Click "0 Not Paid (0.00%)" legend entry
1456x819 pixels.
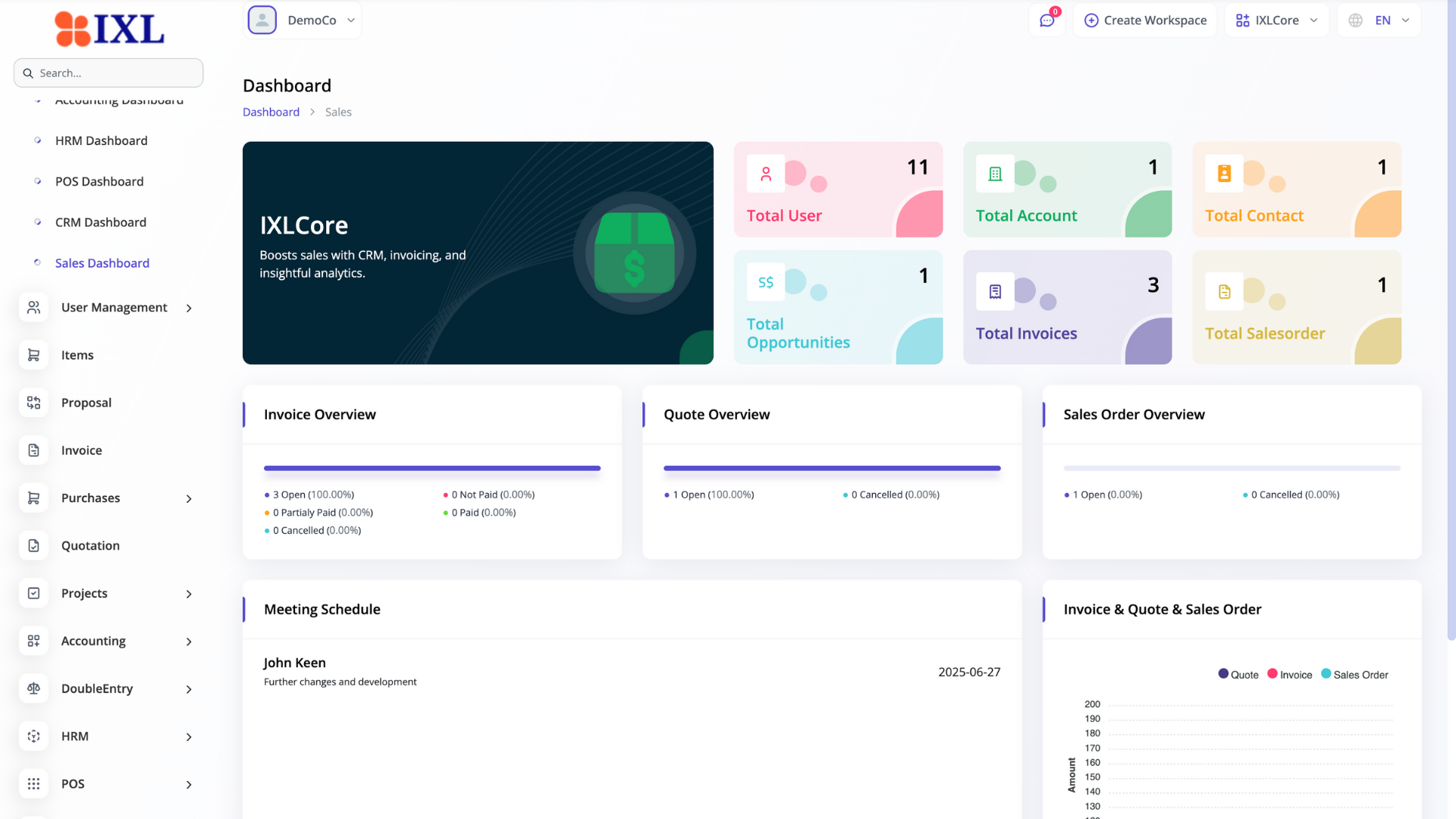tap(489, 494)
